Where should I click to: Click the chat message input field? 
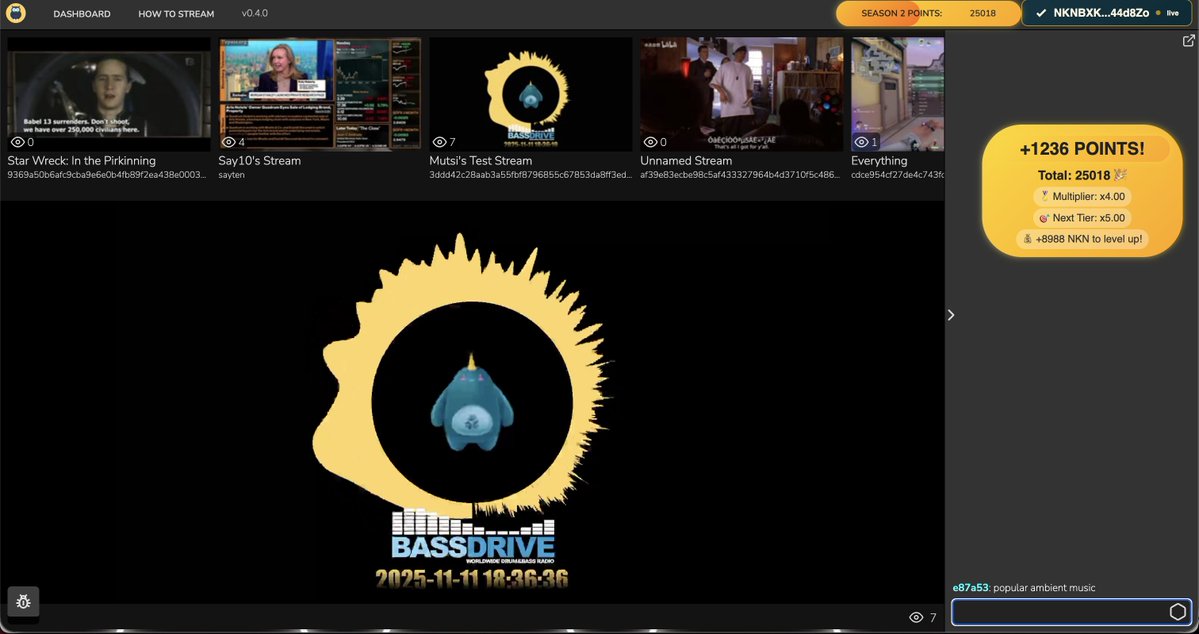pyautogui.click(x=1071, y=612)
